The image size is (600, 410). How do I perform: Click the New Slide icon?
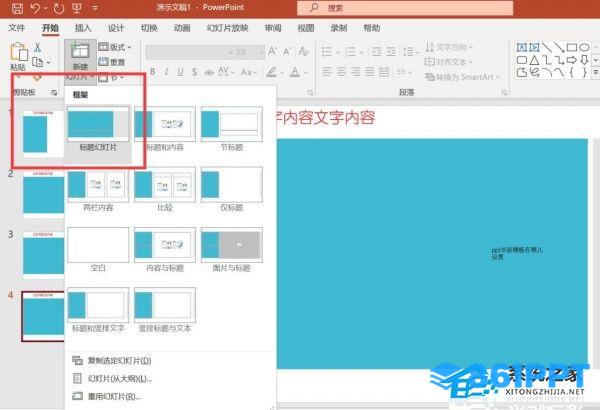tap(80, 51)
